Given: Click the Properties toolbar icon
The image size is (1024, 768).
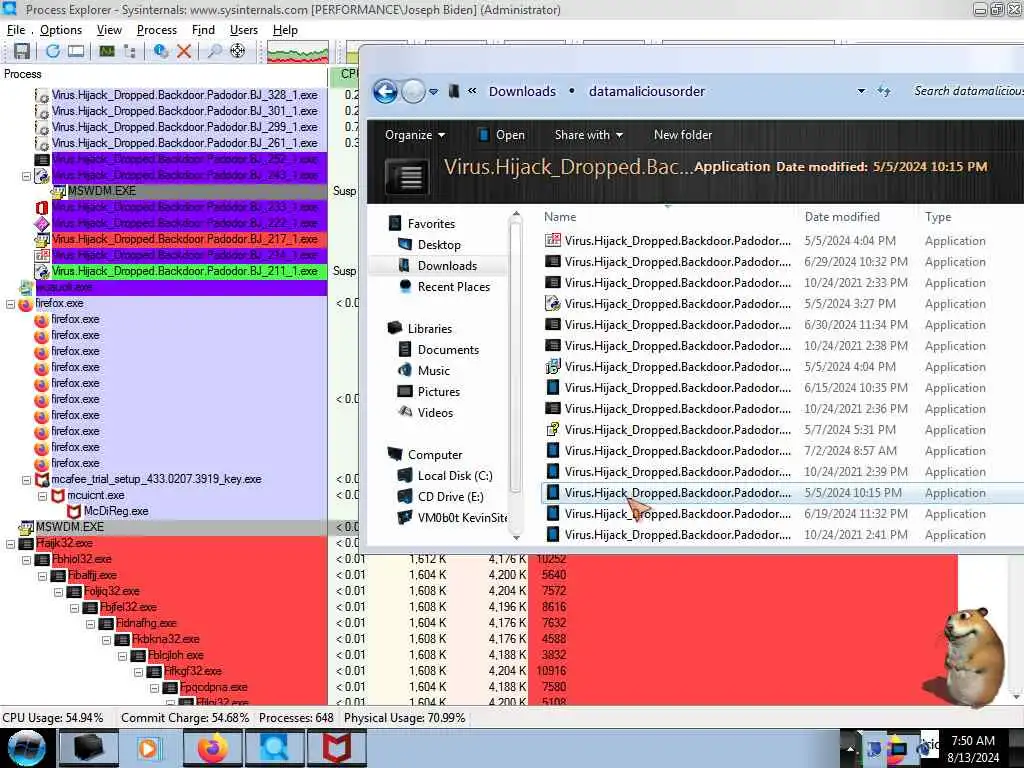Looking at the screenshot, I should 161,51.
